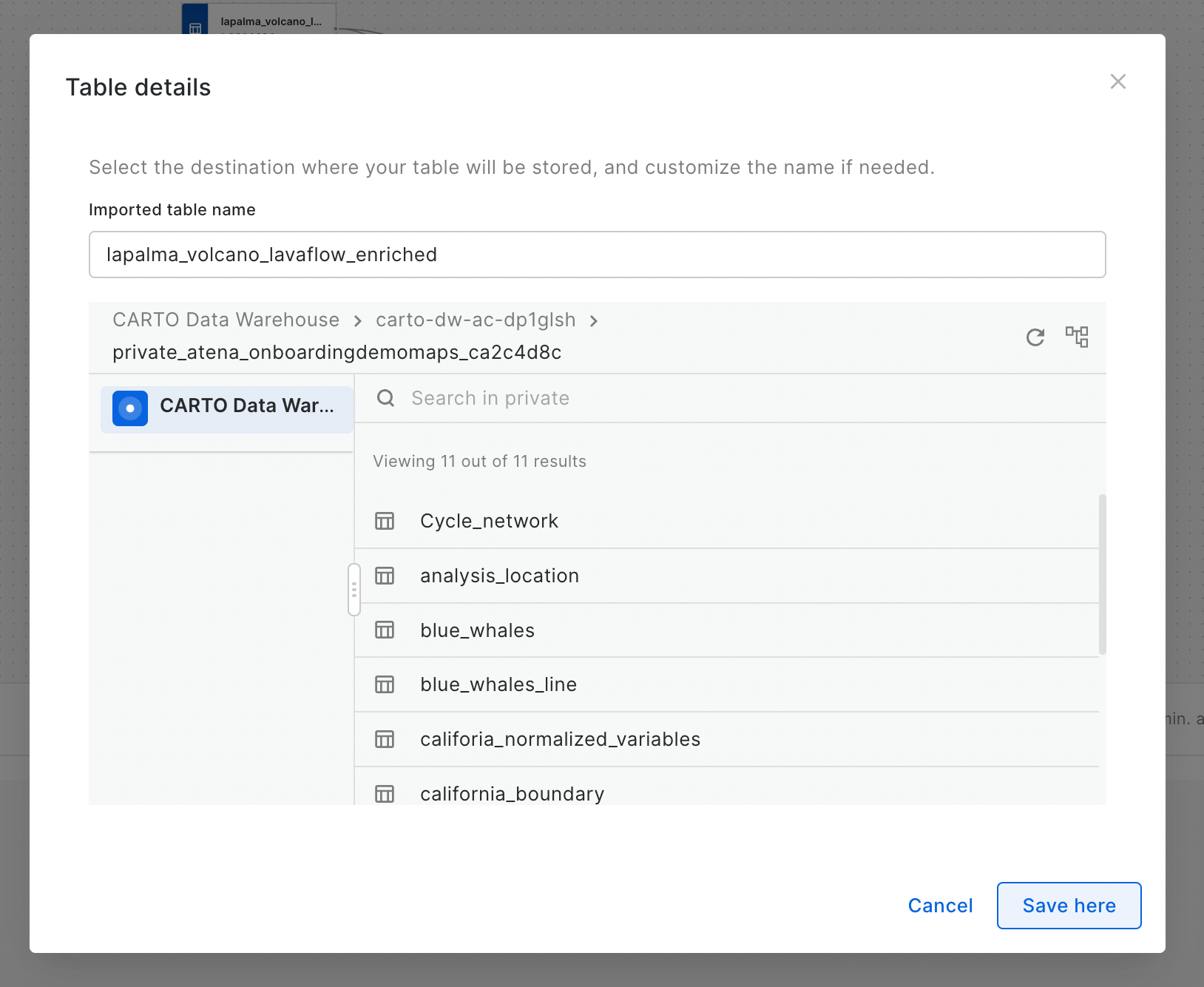Select the california_boundary table

(x=727, y=786)
